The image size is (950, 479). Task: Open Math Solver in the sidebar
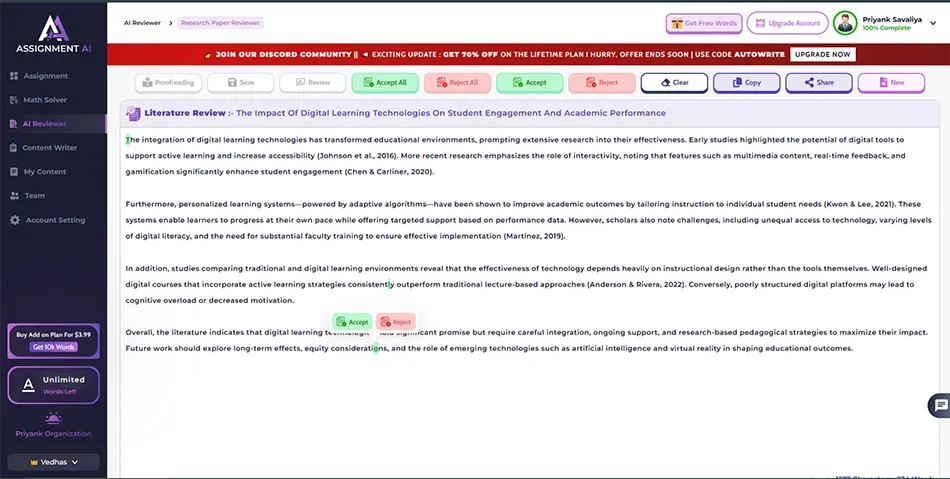pos(45,100)
